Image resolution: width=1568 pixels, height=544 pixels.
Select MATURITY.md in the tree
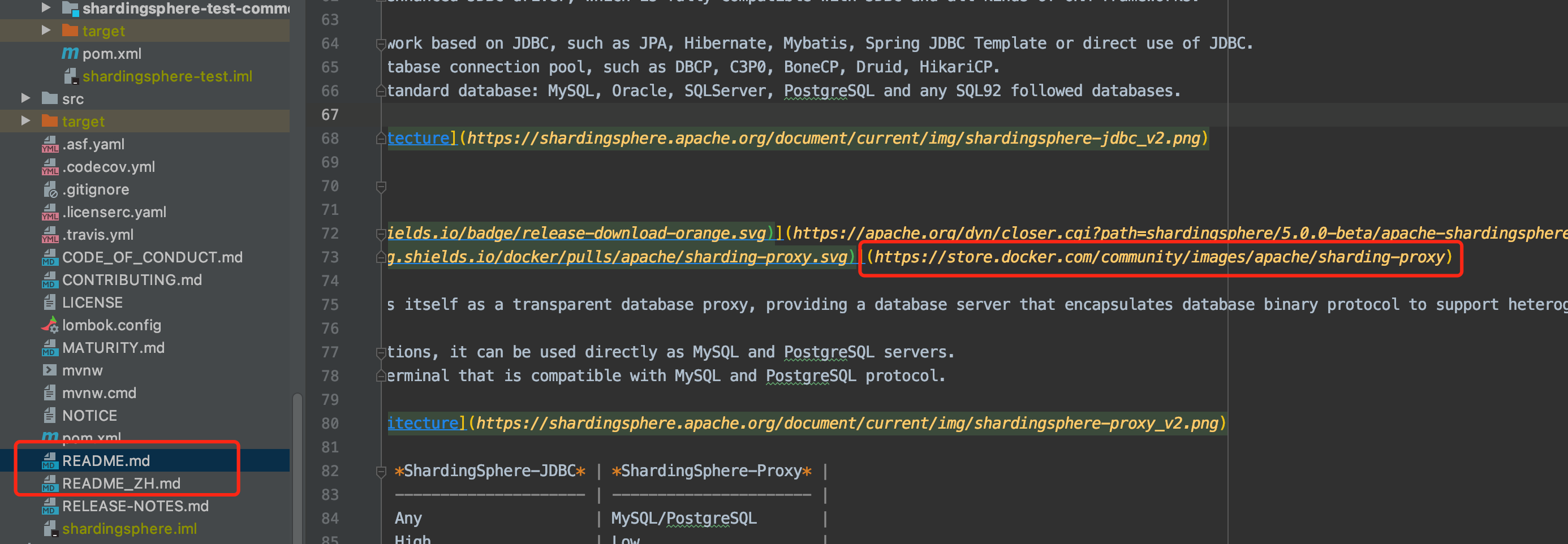pyautogui.click(x=113, y=347)
